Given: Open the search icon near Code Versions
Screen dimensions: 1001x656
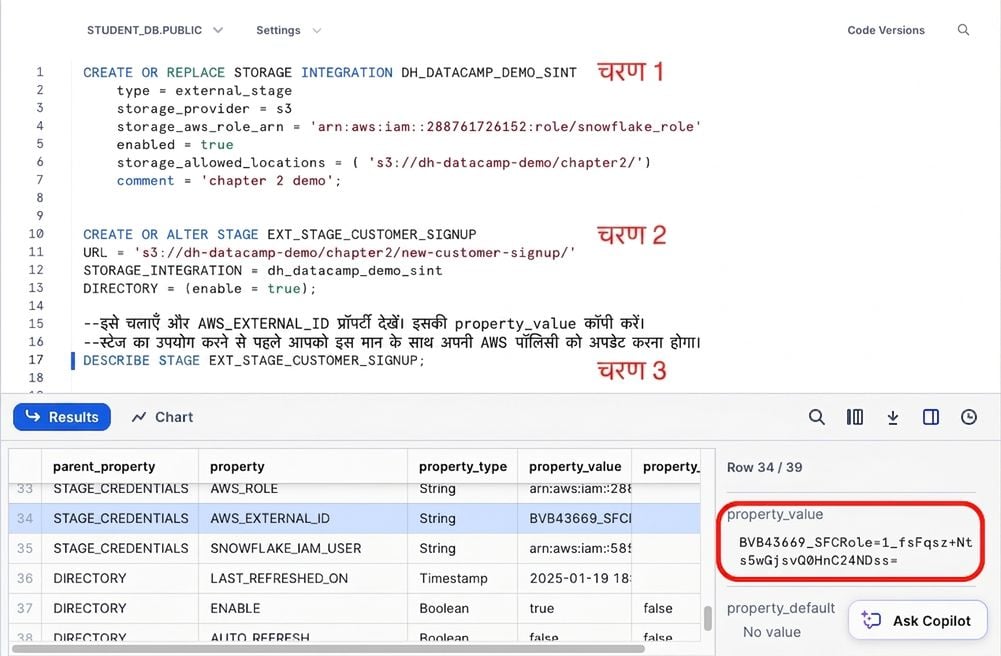Looking at the screenshot, I should pos(963,29).
